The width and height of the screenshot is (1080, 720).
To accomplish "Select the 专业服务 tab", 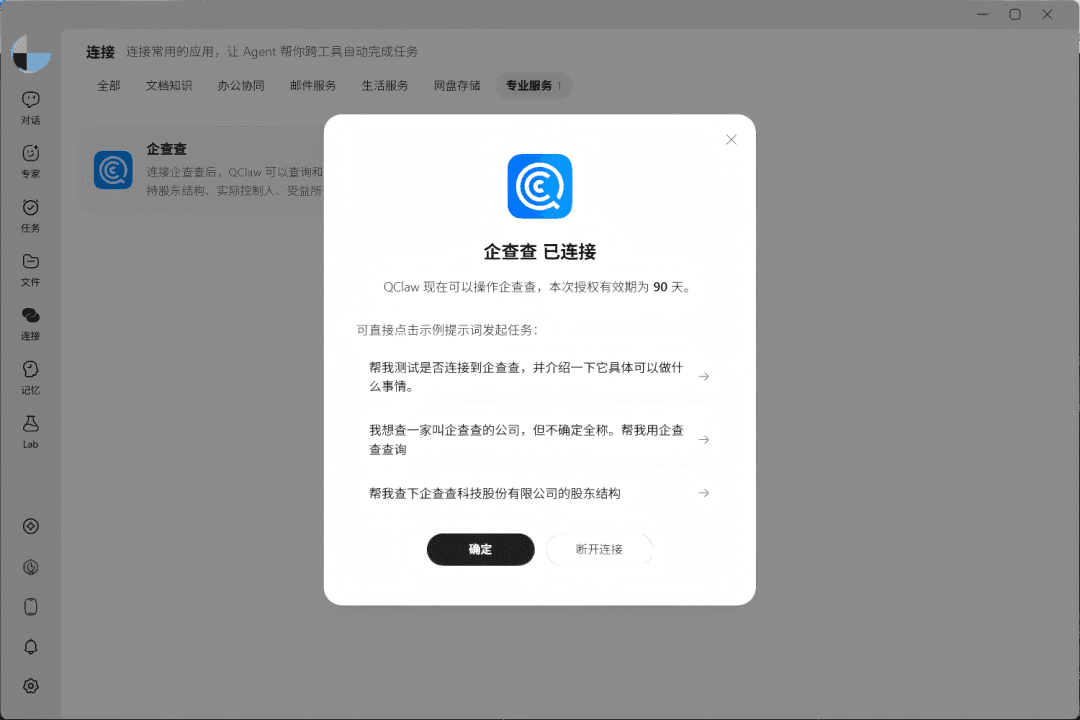I will [x=534, y=85].
